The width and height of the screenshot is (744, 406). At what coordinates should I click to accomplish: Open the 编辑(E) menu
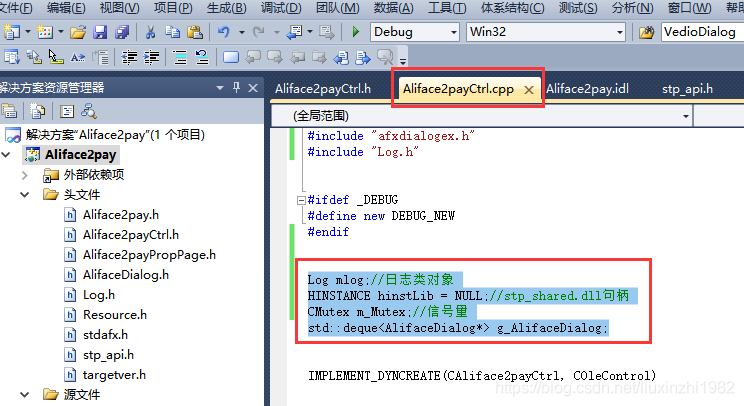pyautogui.click(x=66, y=8)
